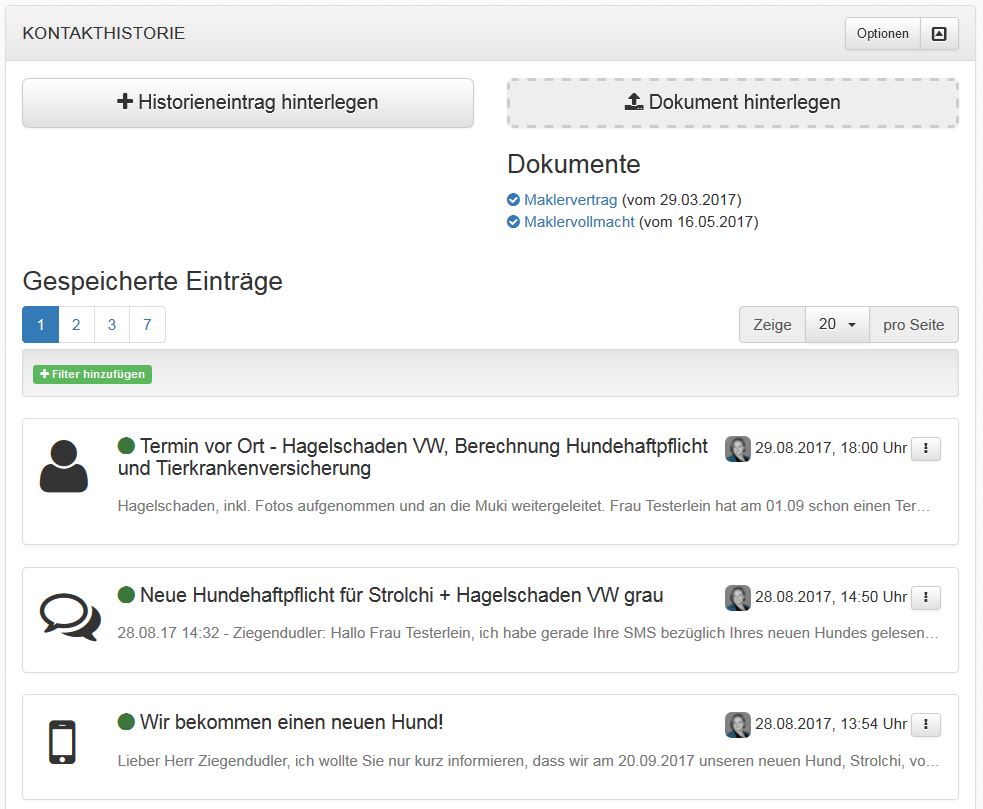Collapse the Kontakthistorie panel icon
The height and width of the screenshot is (809, 983).
[938, 34]
